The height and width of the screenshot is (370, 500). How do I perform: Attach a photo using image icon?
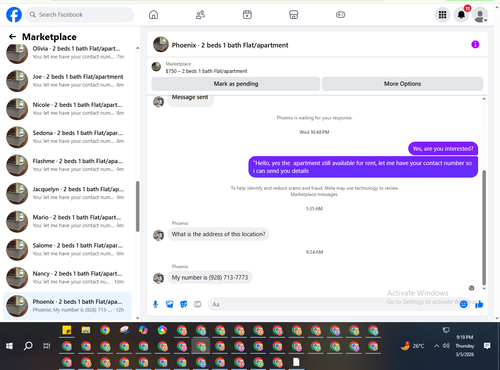point(169,304)
